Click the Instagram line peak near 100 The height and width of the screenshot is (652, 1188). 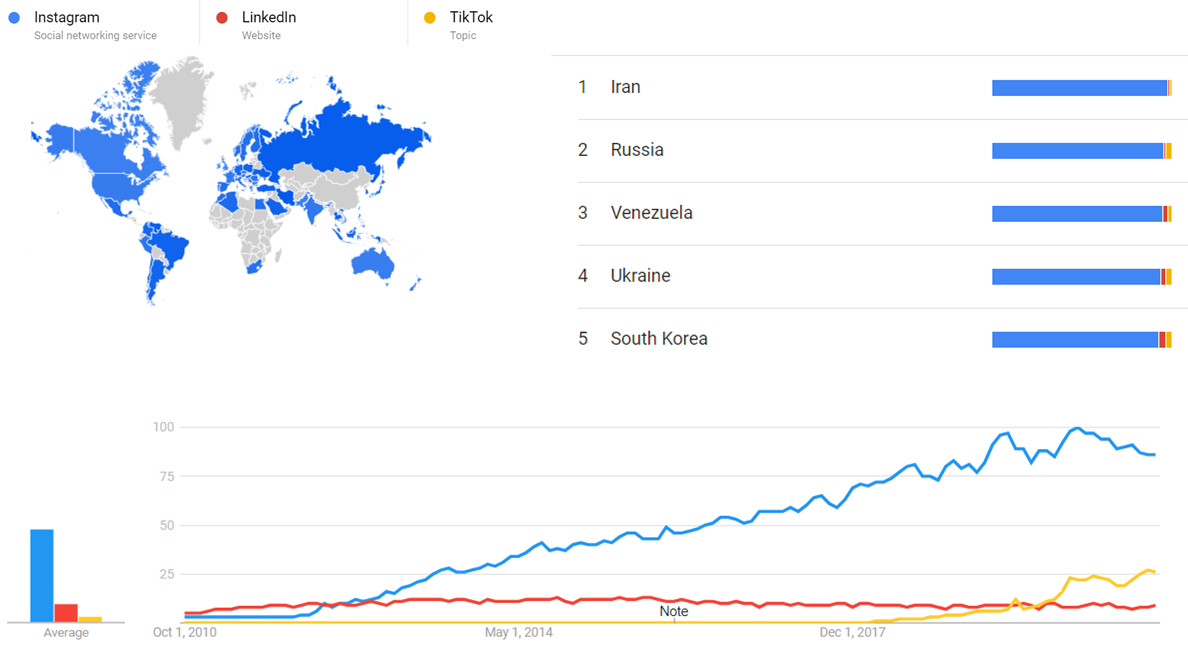[1077, 429]
